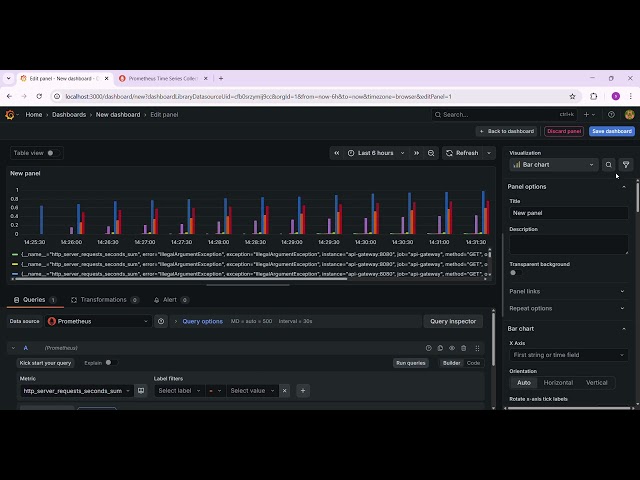Open a new browser tab with plus

click(221, 78)
